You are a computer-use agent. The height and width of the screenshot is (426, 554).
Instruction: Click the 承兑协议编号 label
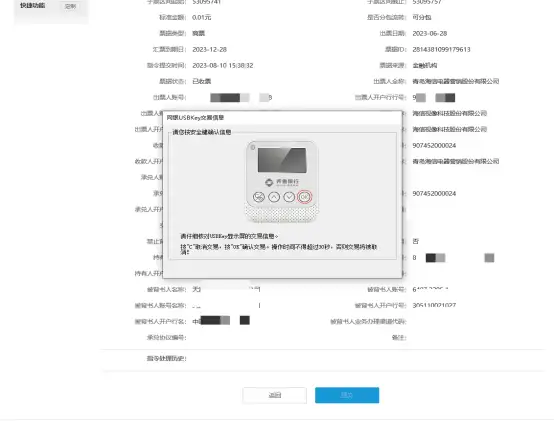pos(167,338)
